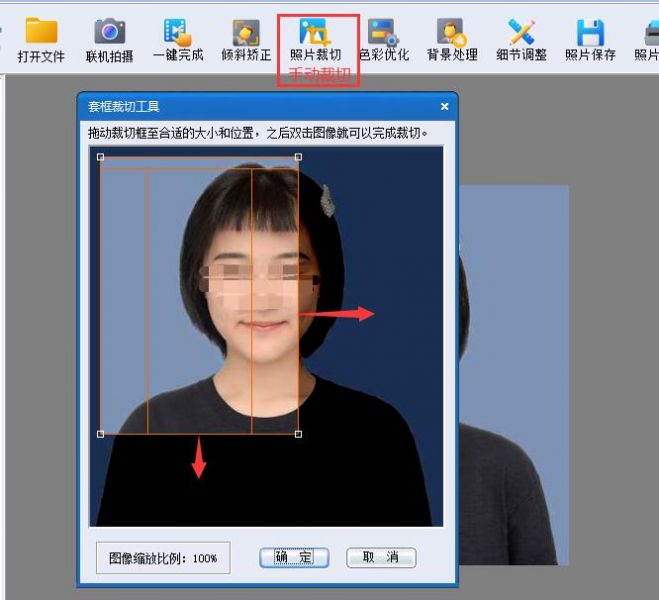This screenshot has height=600, width=659.
Task: Open the 背景处理 background tool
Action: coord(452,40)
